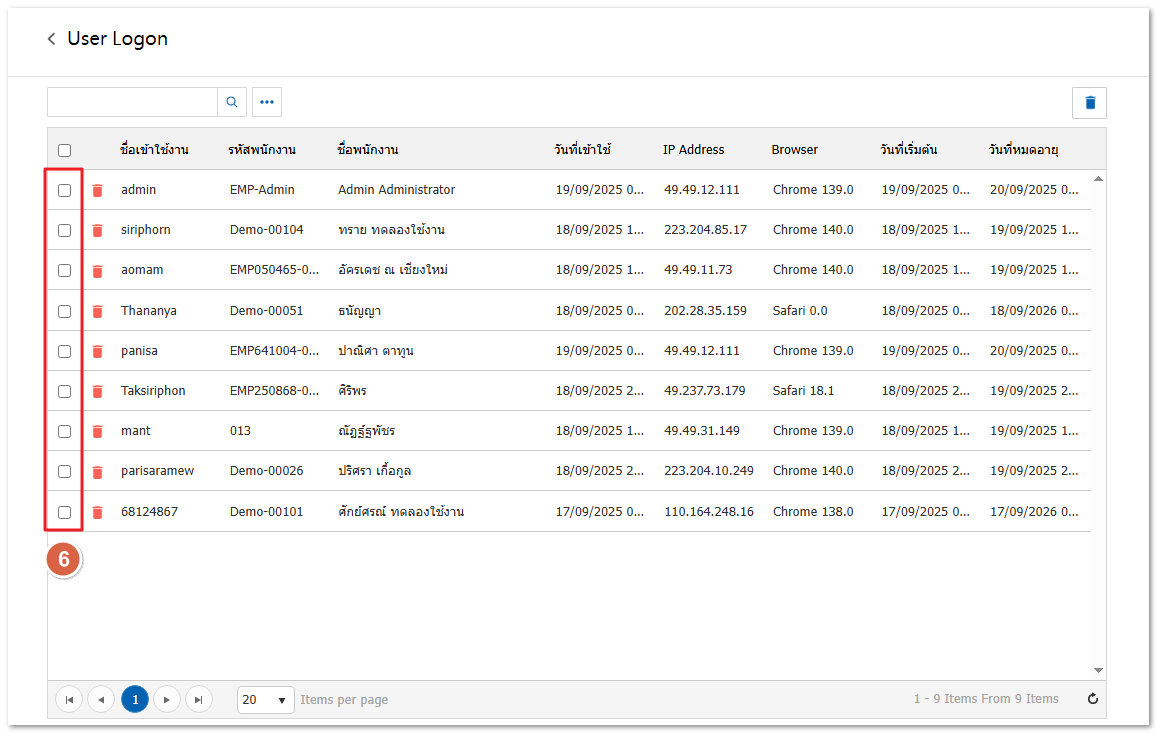The image size is (1157, 733).
Task: Toggle the select-all header checkbox
Action: [65, 150]
